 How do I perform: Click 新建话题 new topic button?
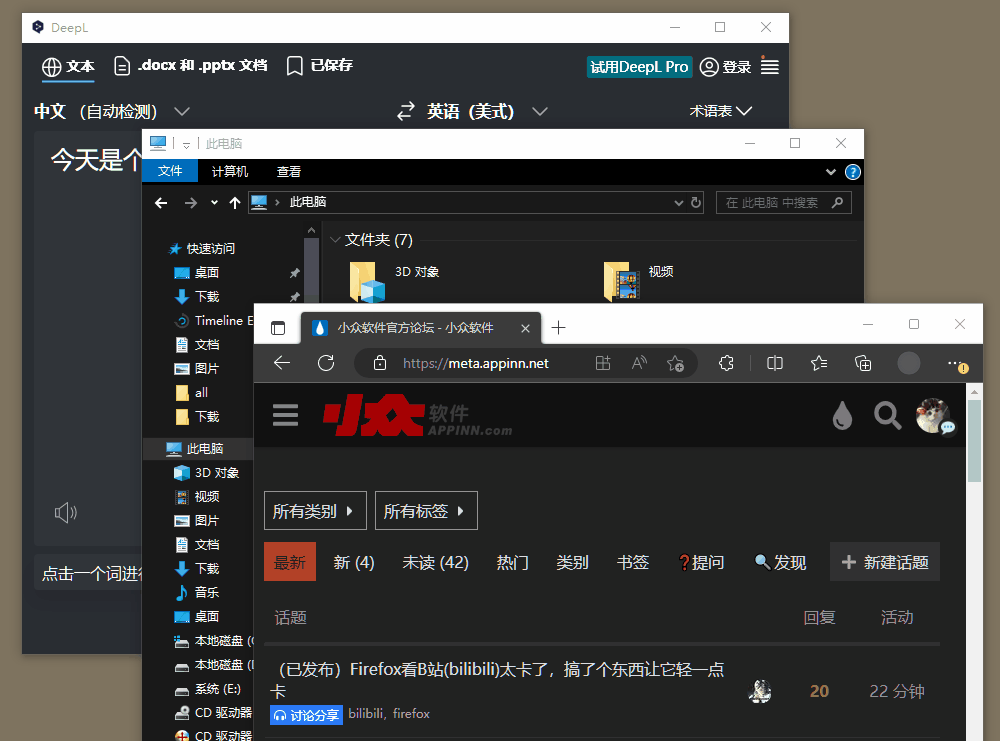click(x=885, y=563)
